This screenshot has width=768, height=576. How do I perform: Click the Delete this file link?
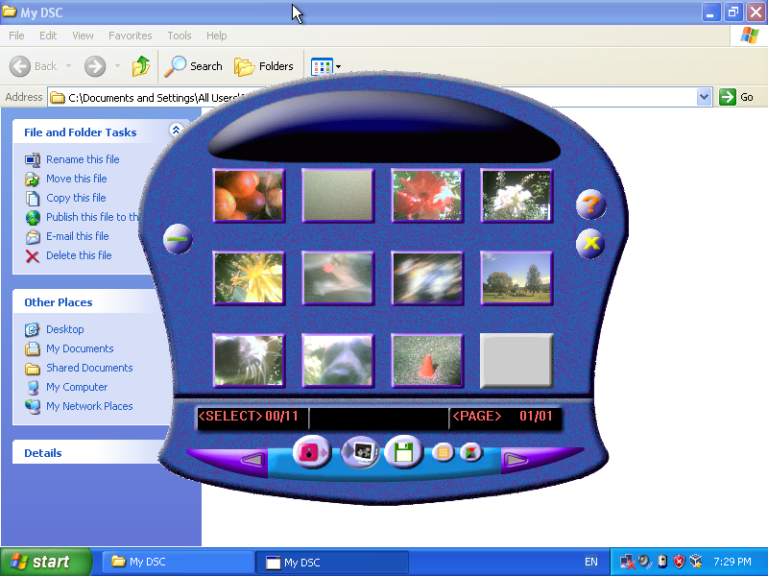[x=79, y=255]
